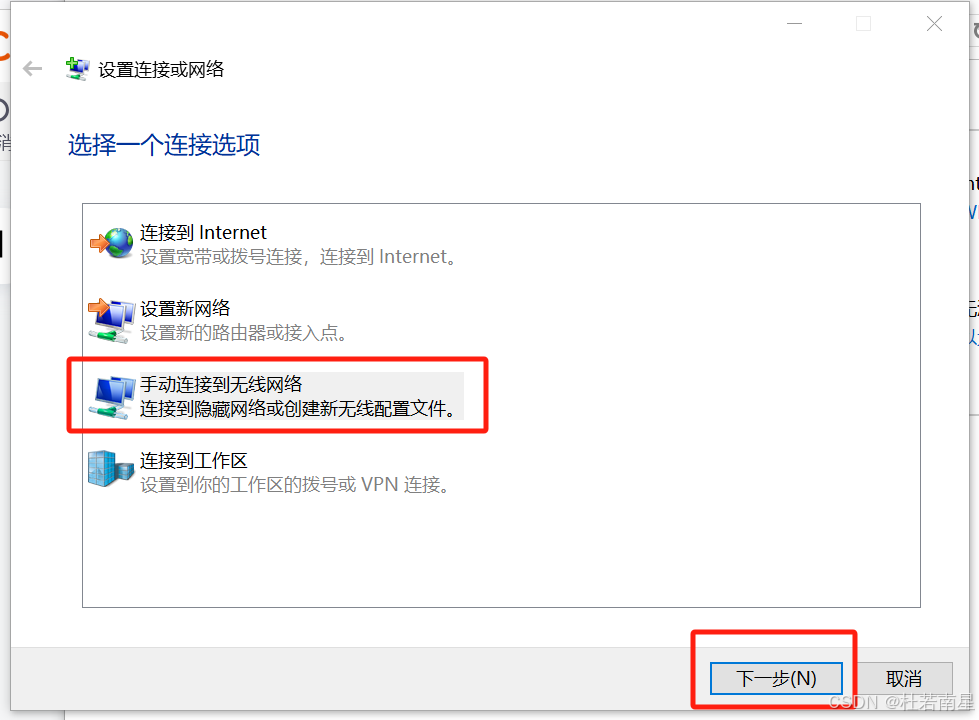The image size is (979, 720).
Task: Click description 设置到你的工作区的拨号或 VPN 连接
Action: pos(295,485)
